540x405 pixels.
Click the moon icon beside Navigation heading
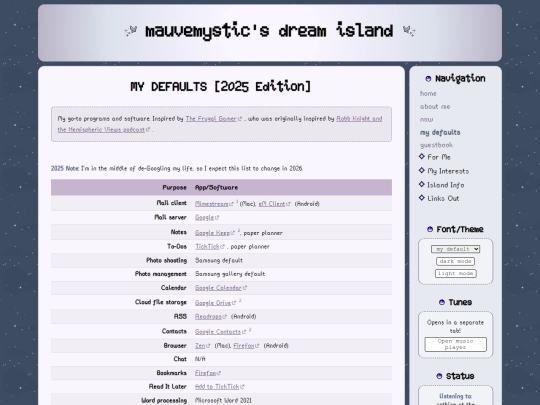click(428, 79)
